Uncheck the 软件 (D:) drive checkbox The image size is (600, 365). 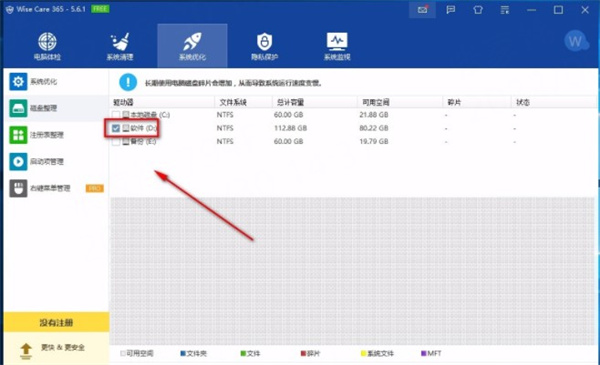(116, 128)
